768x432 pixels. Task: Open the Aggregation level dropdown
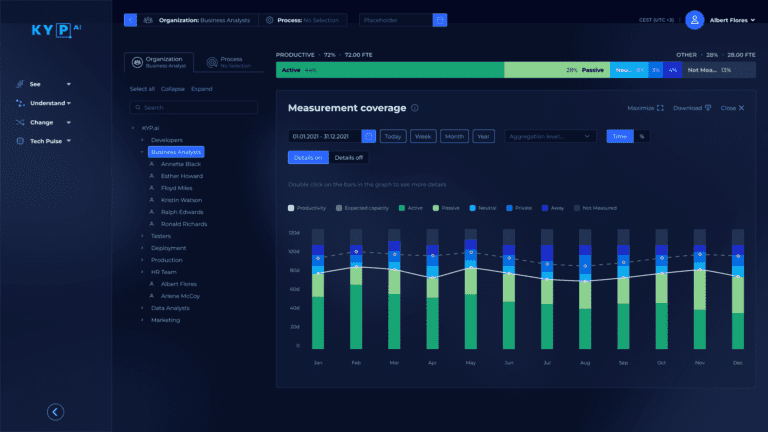549,136
